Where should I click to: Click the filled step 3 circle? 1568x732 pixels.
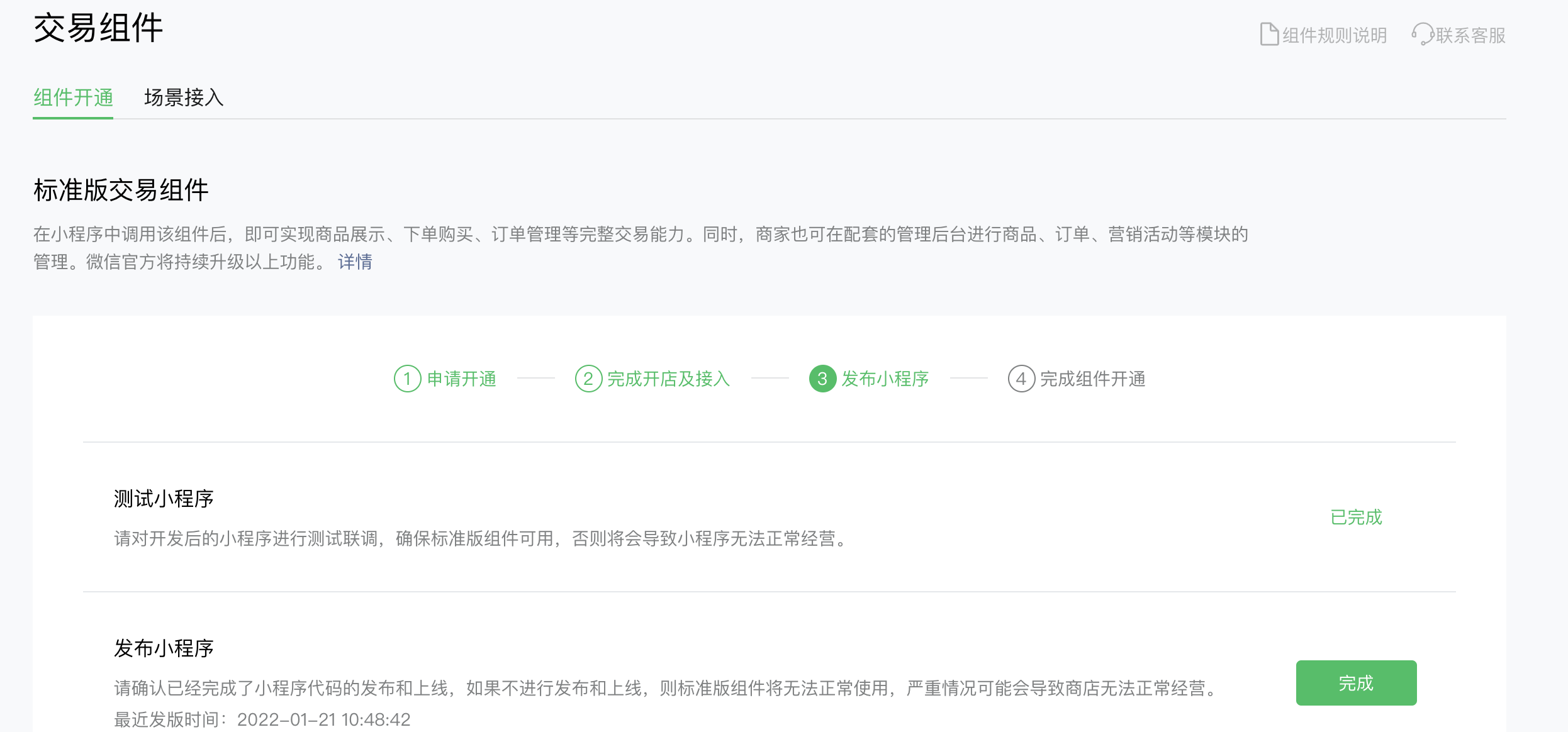coord(822,379)
